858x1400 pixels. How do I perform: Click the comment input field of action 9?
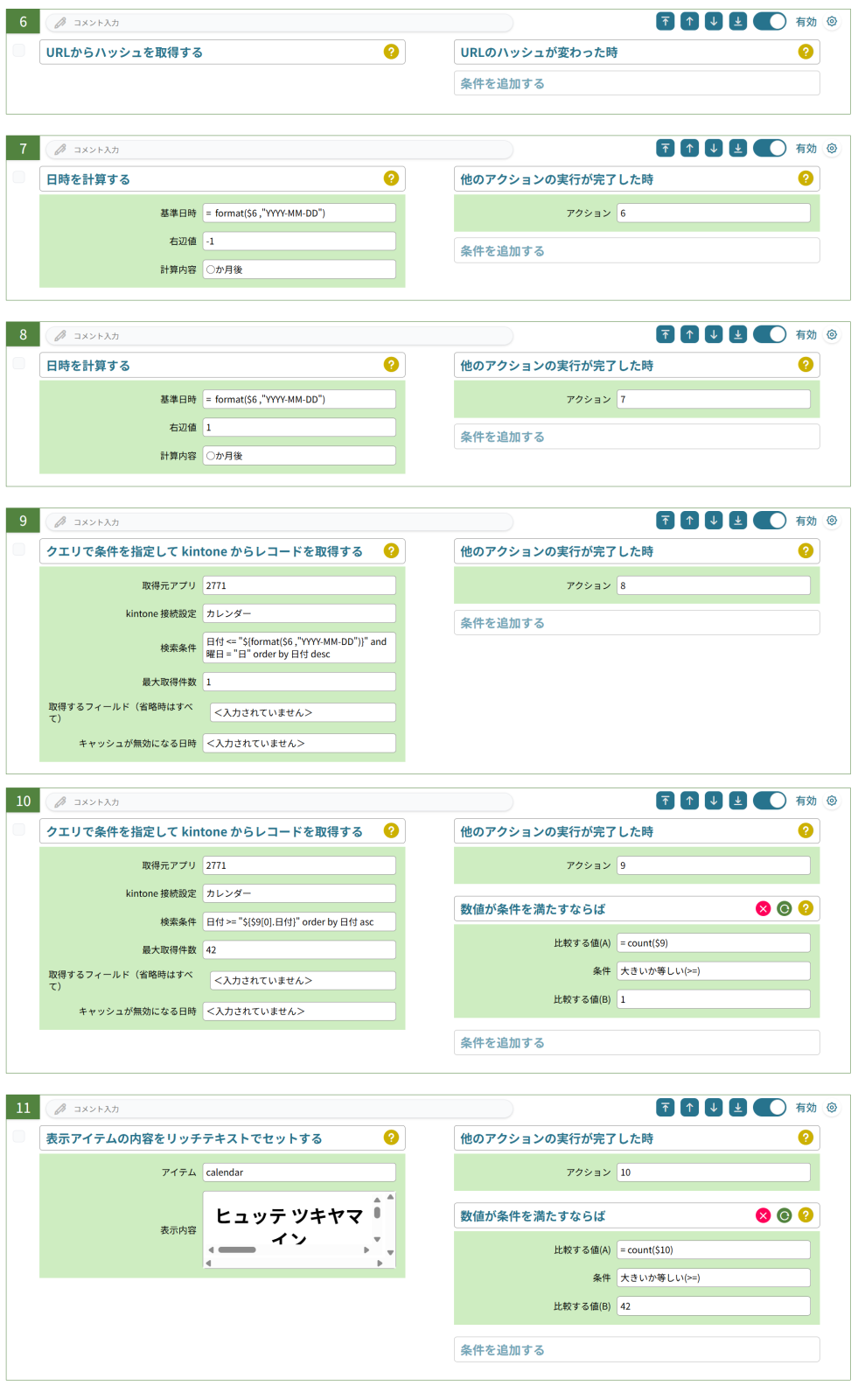coord(280,522)
